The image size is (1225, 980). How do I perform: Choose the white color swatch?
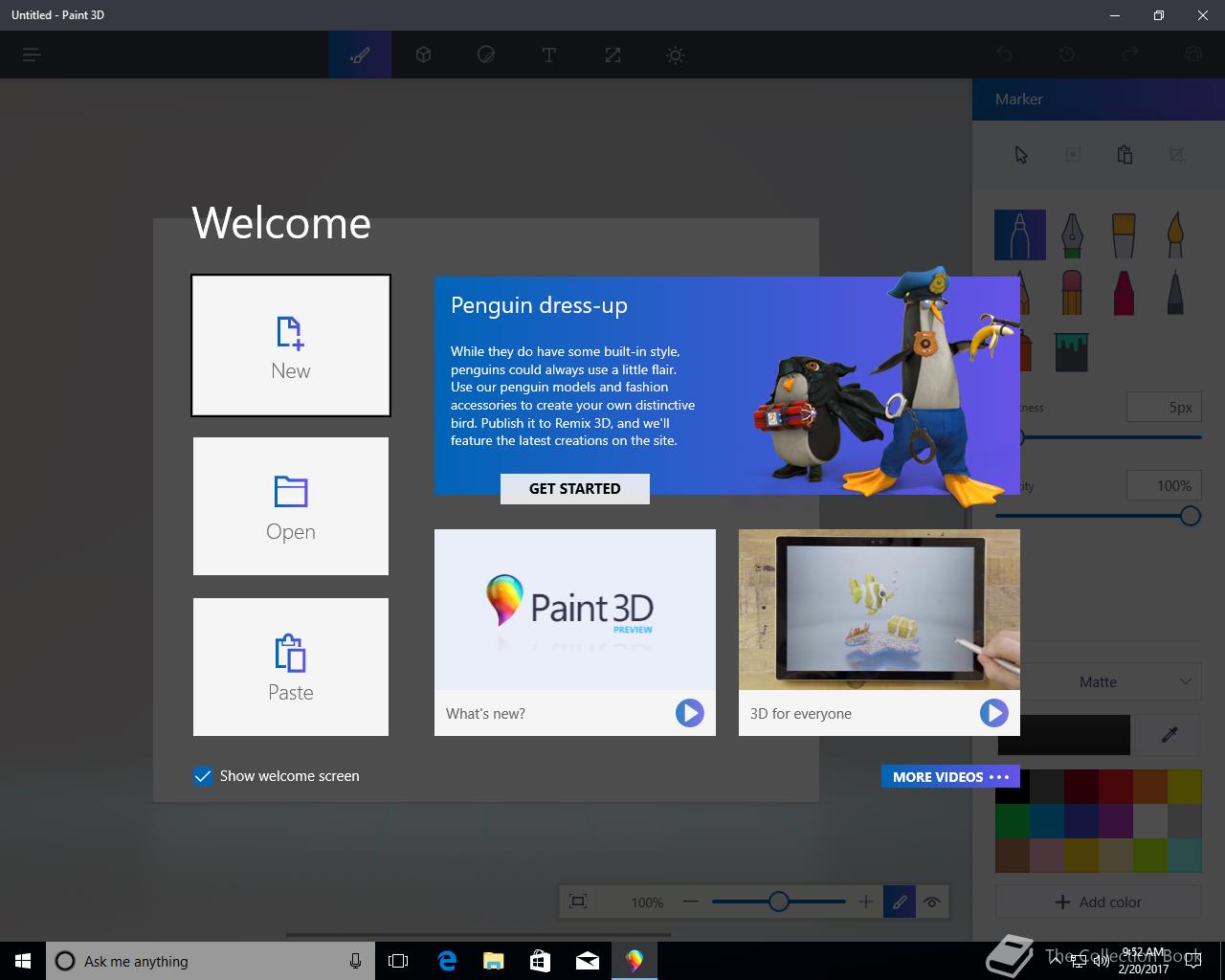pos(1150,821)
